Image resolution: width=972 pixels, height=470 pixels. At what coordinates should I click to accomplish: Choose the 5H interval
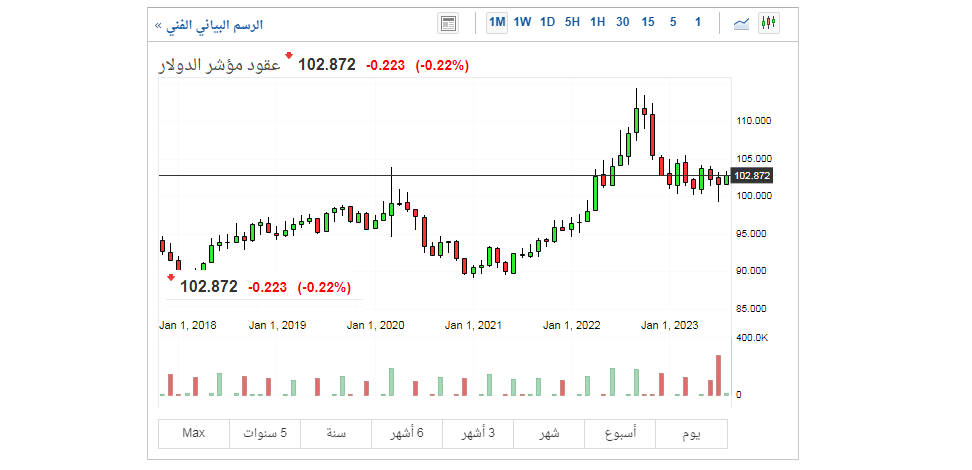572,22
